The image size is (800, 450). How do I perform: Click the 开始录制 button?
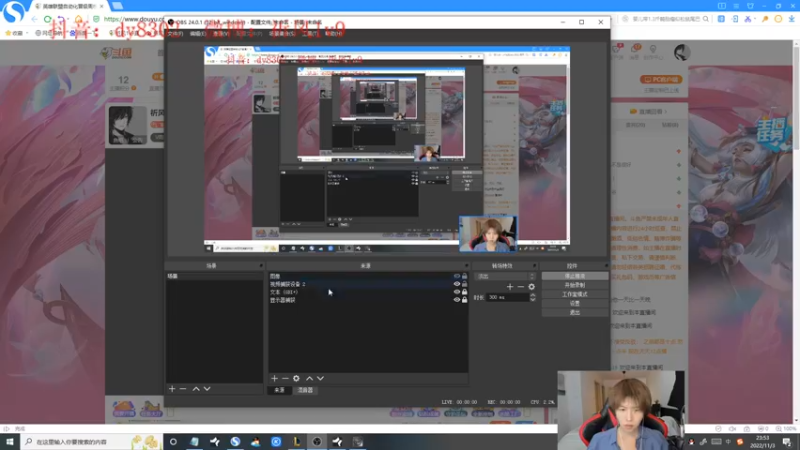(x=574, y=285)
